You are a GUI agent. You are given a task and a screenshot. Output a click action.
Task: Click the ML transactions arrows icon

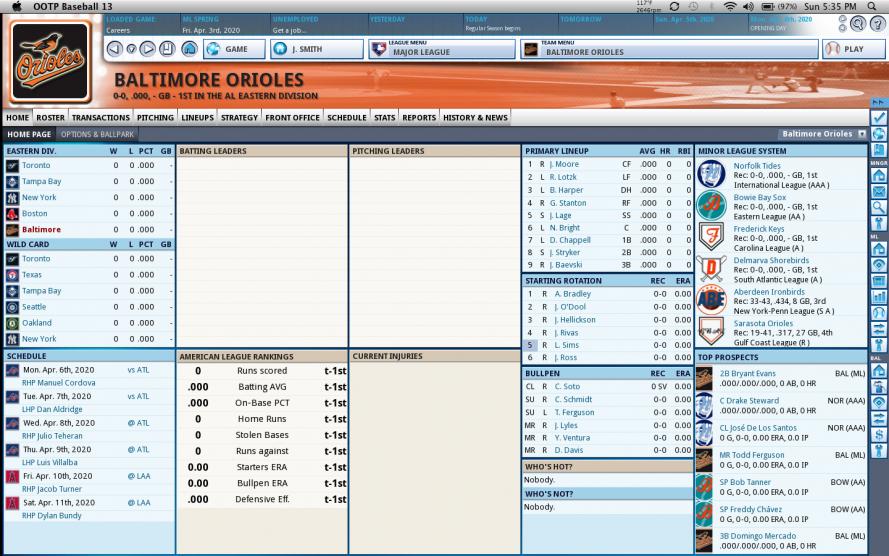click(879, 328)
